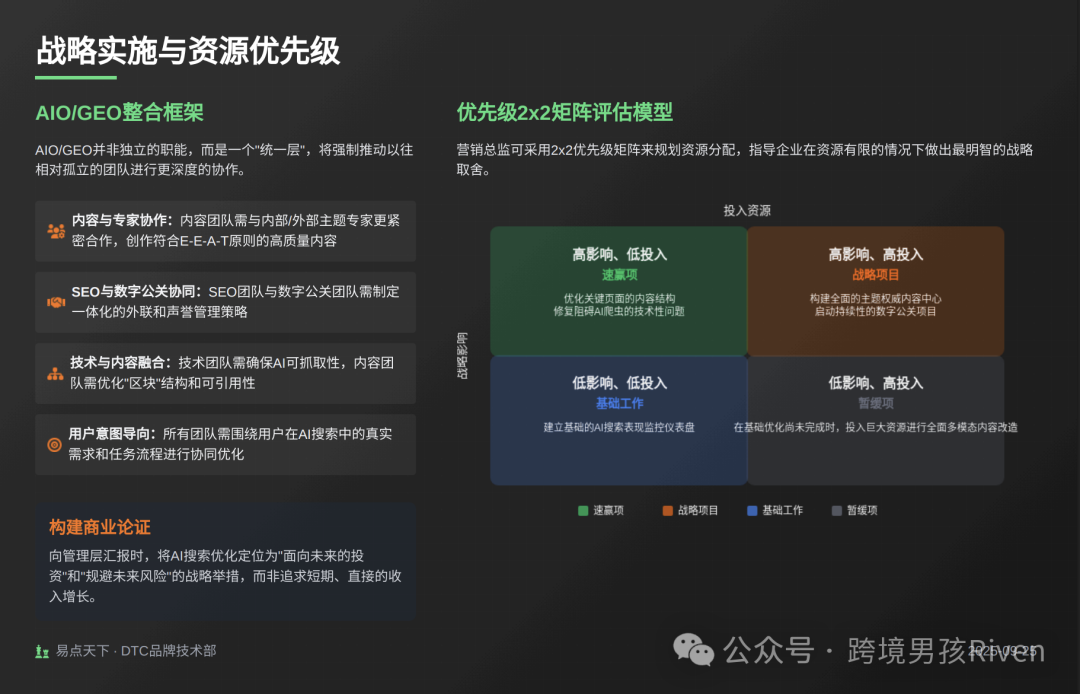The image size is (1080, 694).
Task: Click the handshake icon beside SEO与数字公关协同
Action: [56, 302]
